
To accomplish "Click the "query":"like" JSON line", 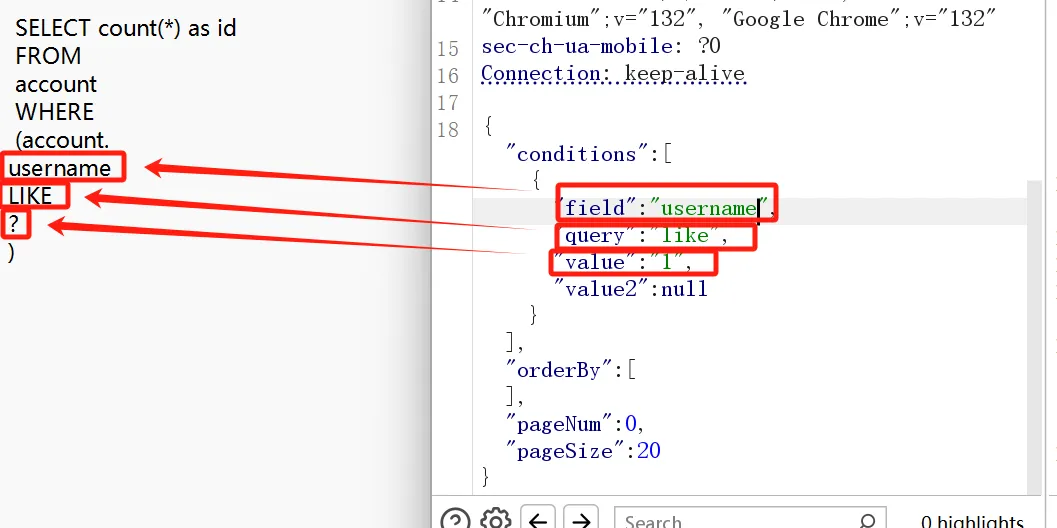I will click(641, 235).
